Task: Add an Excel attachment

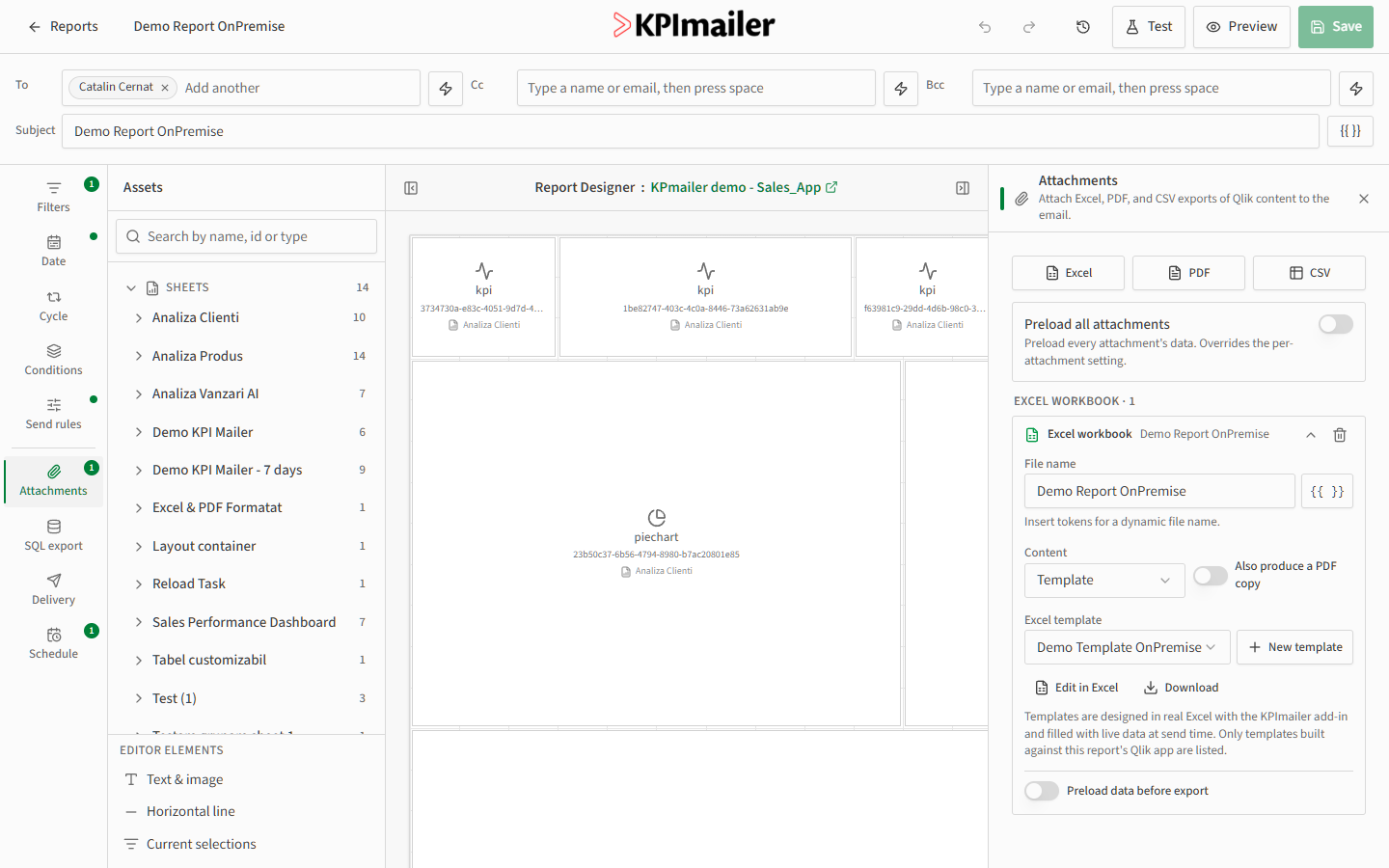Action: pyautogui.click(x=1068, y=273)
